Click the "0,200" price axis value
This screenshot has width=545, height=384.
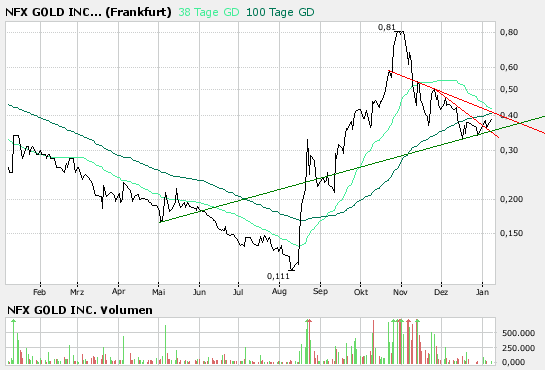coord(511,199)
